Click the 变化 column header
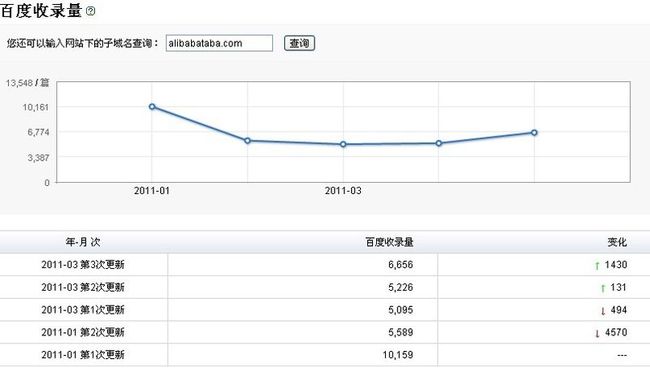The width and height of the screenshot is (650, 372). coord(617,242)
